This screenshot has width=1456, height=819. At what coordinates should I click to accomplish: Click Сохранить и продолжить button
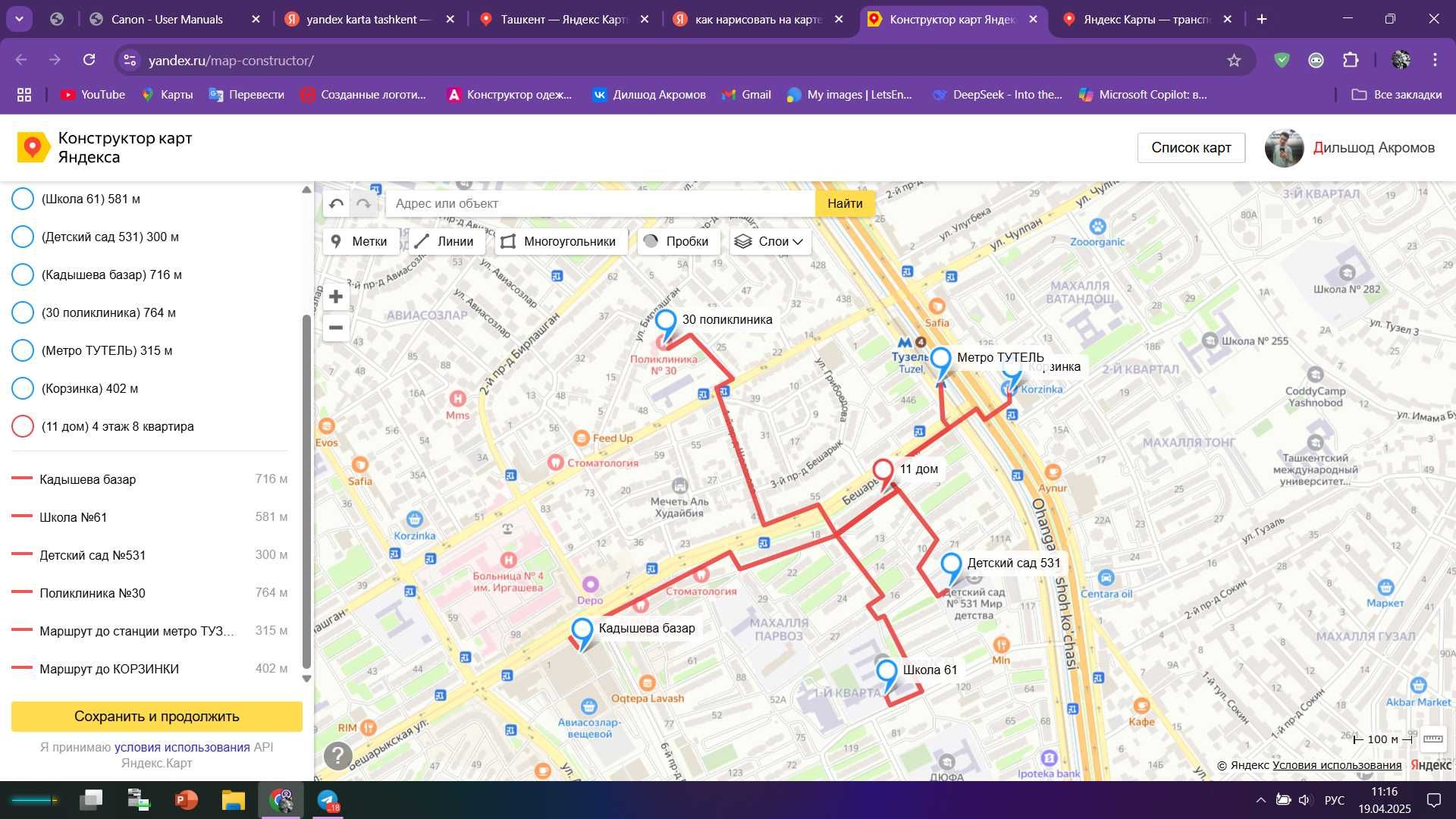(157, 717)
